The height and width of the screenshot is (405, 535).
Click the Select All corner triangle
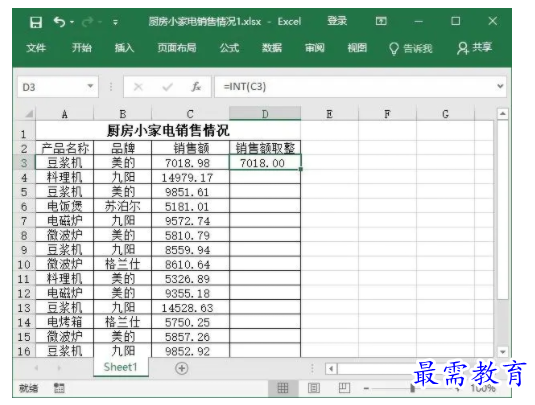29,114
